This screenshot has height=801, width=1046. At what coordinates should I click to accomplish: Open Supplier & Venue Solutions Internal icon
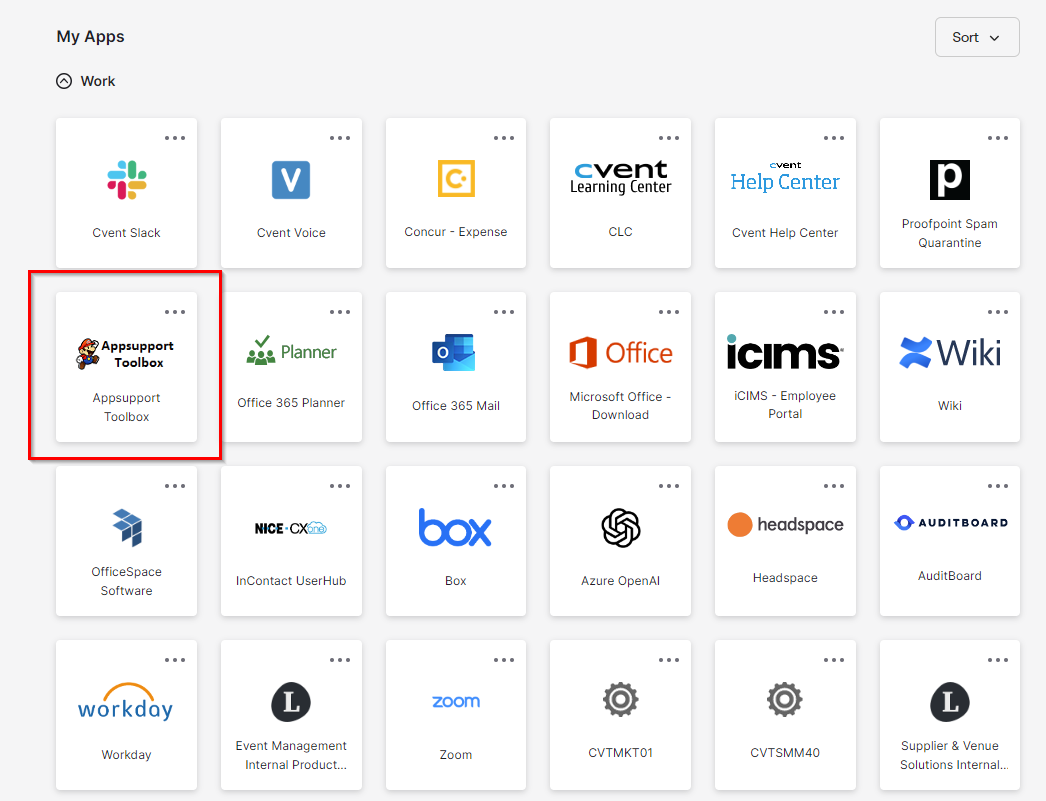click(x=950, y=702)
